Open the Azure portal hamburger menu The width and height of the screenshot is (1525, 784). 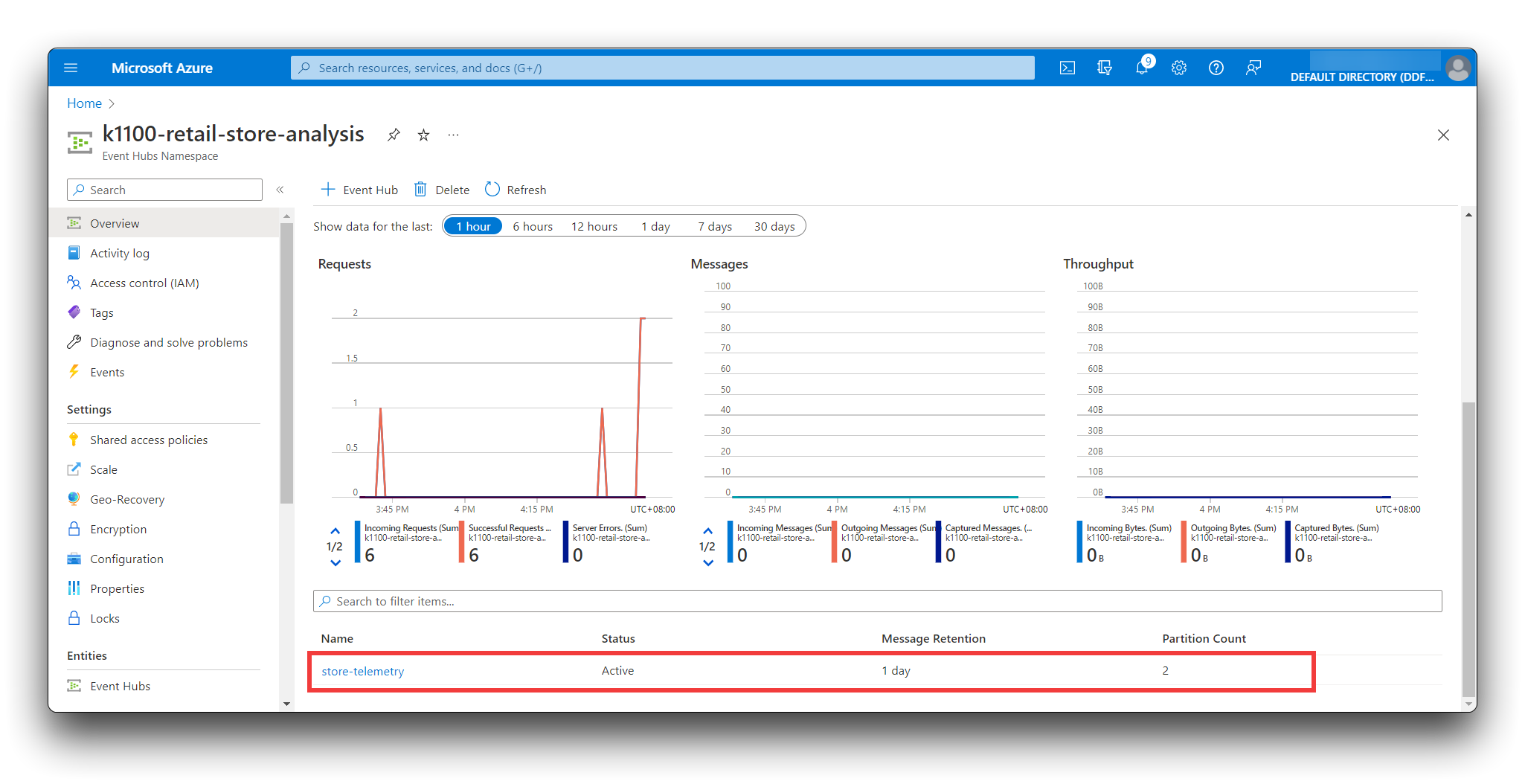71,68
